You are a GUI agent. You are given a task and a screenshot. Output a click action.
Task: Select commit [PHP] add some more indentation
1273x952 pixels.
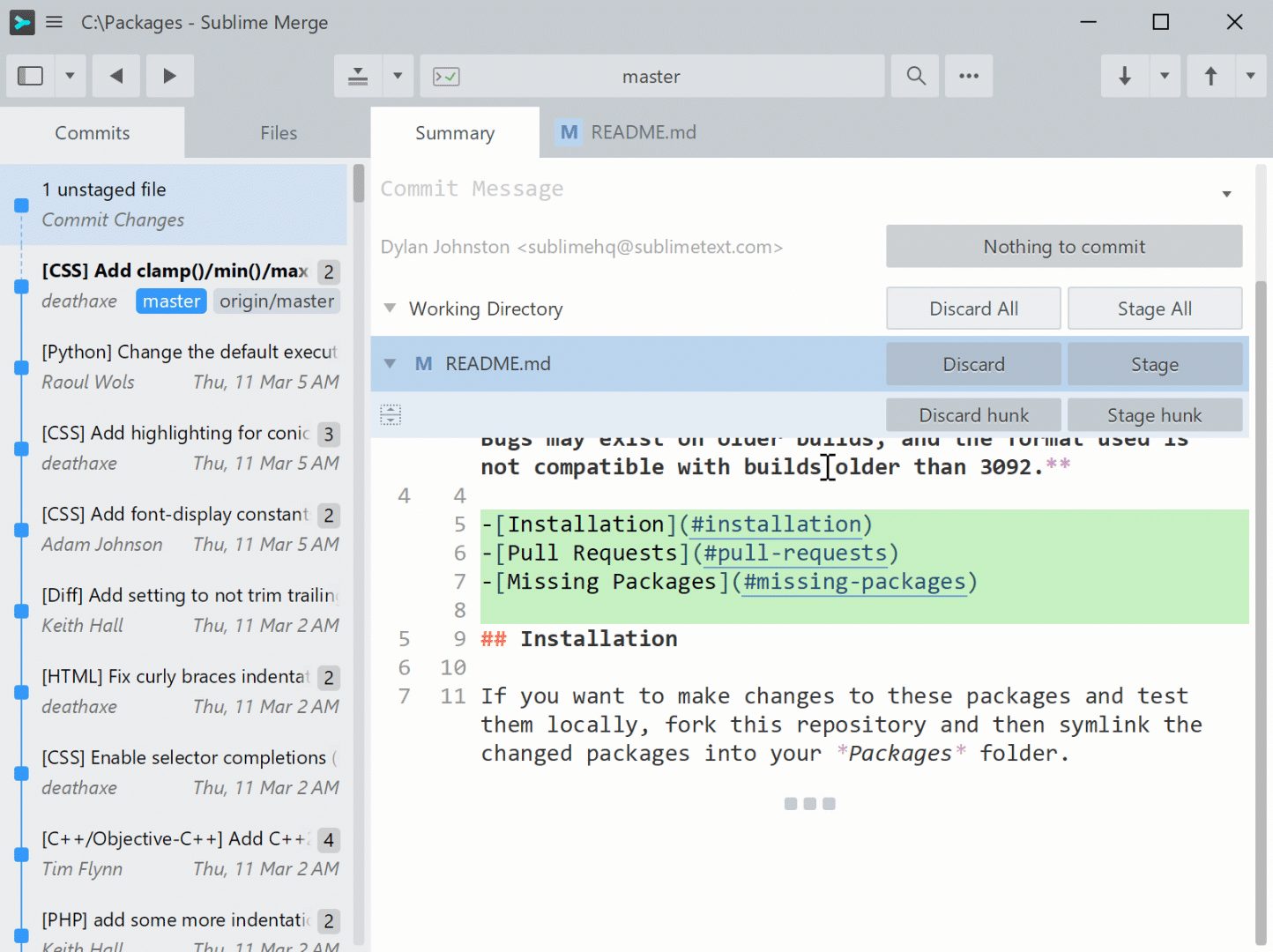(x=174, y=924)
